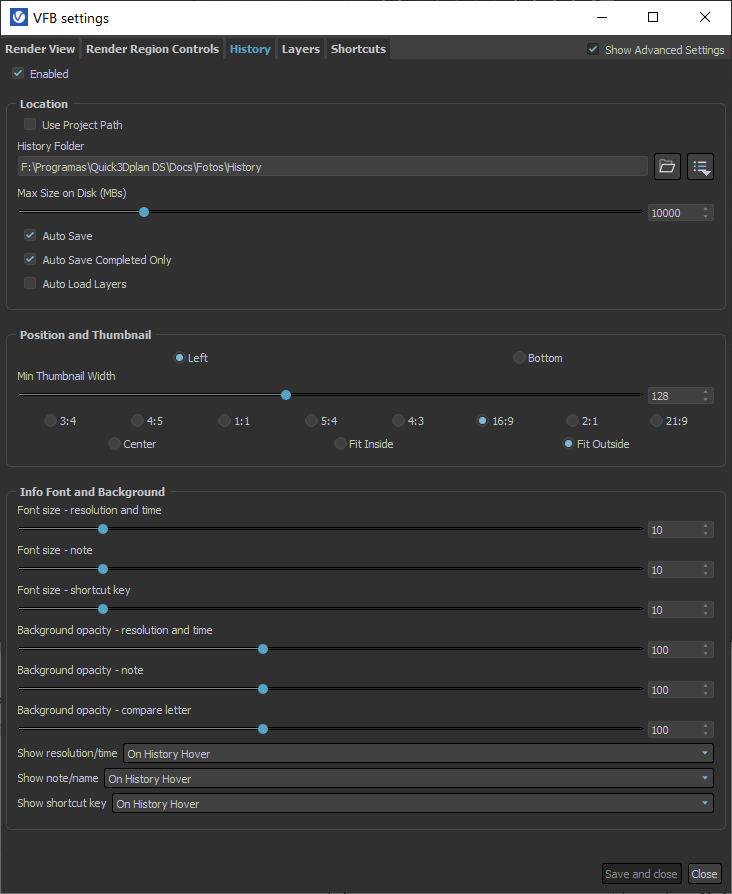Screen dimensions: 732x894
Task: Select Bottom history position
Action: 519,357
